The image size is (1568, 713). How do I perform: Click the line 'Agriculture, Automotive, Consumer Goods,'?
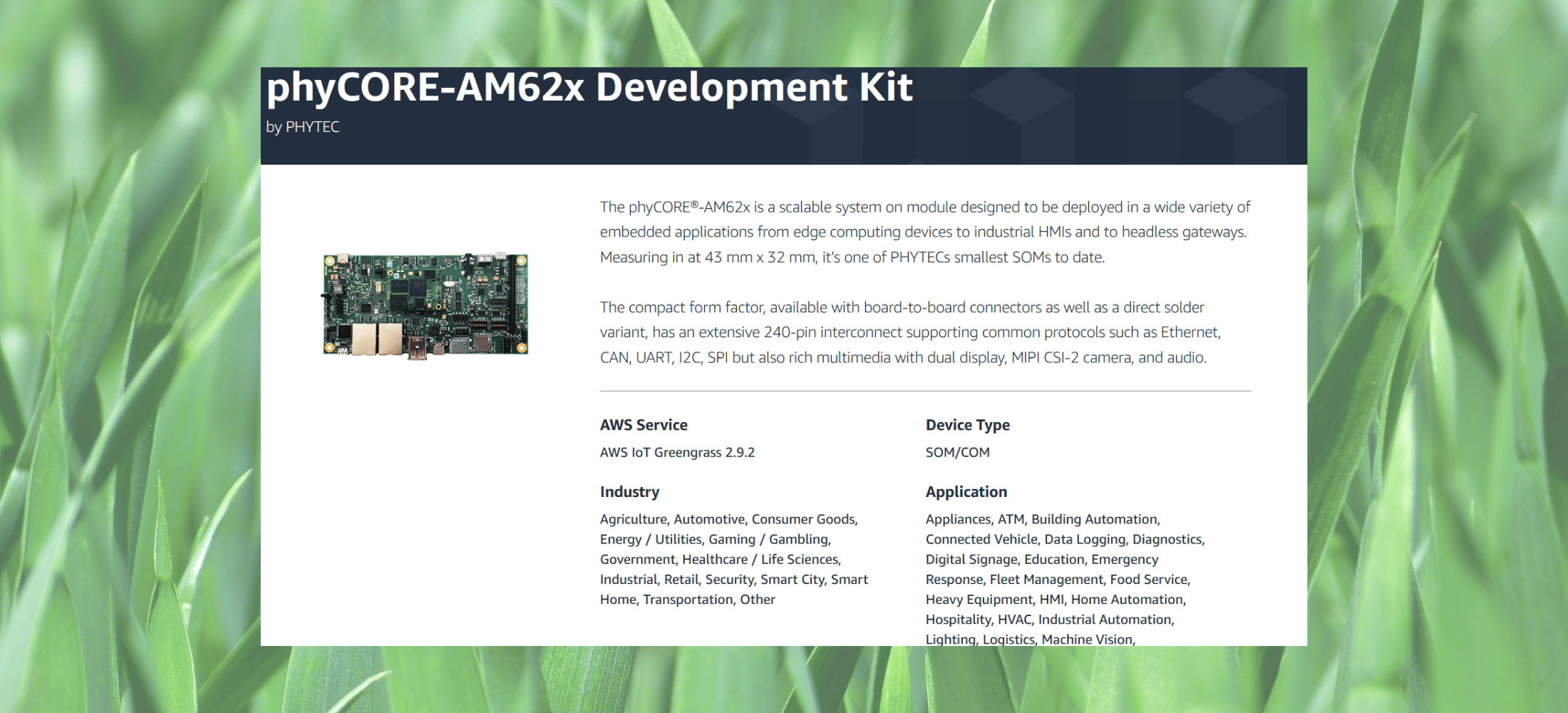[728, 519]
